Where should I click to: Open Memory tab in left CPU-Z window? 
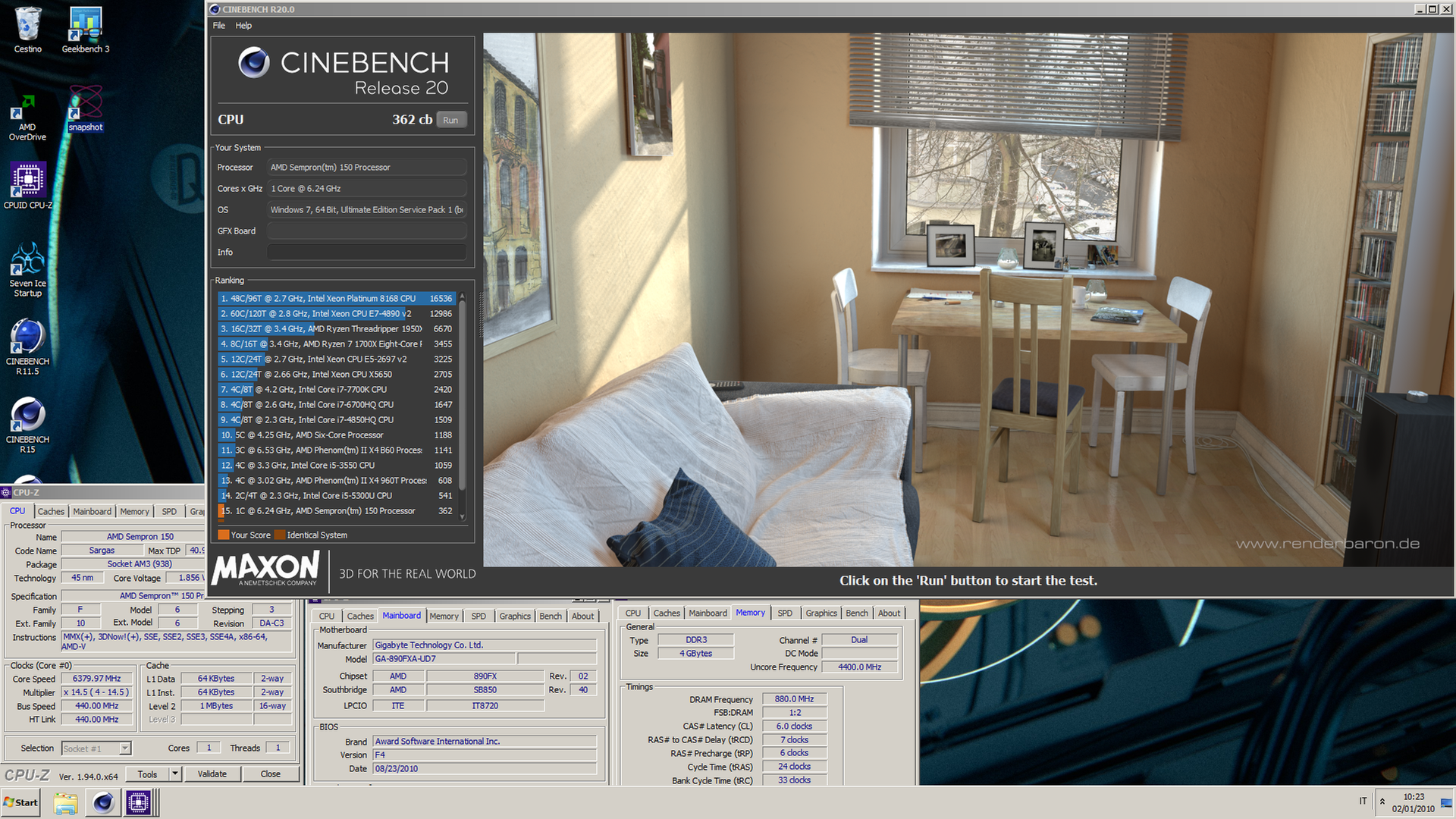point(134,512)
